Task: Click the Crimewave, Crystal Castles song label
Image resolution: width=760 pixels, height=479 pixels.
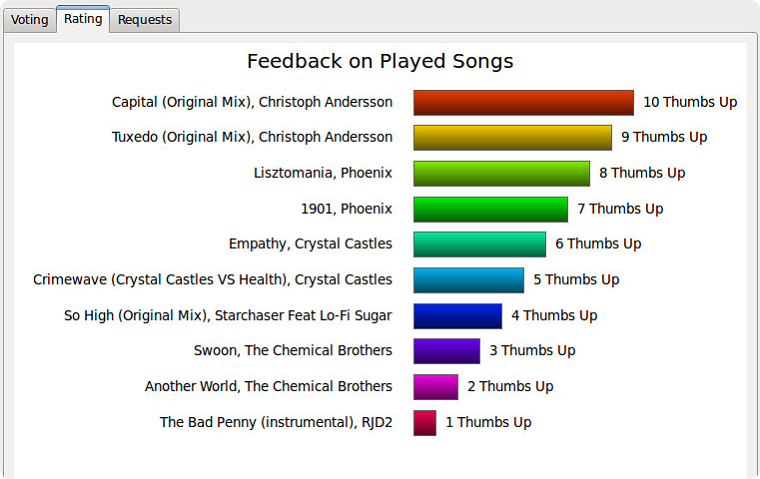Action: [x=213, y=280]
